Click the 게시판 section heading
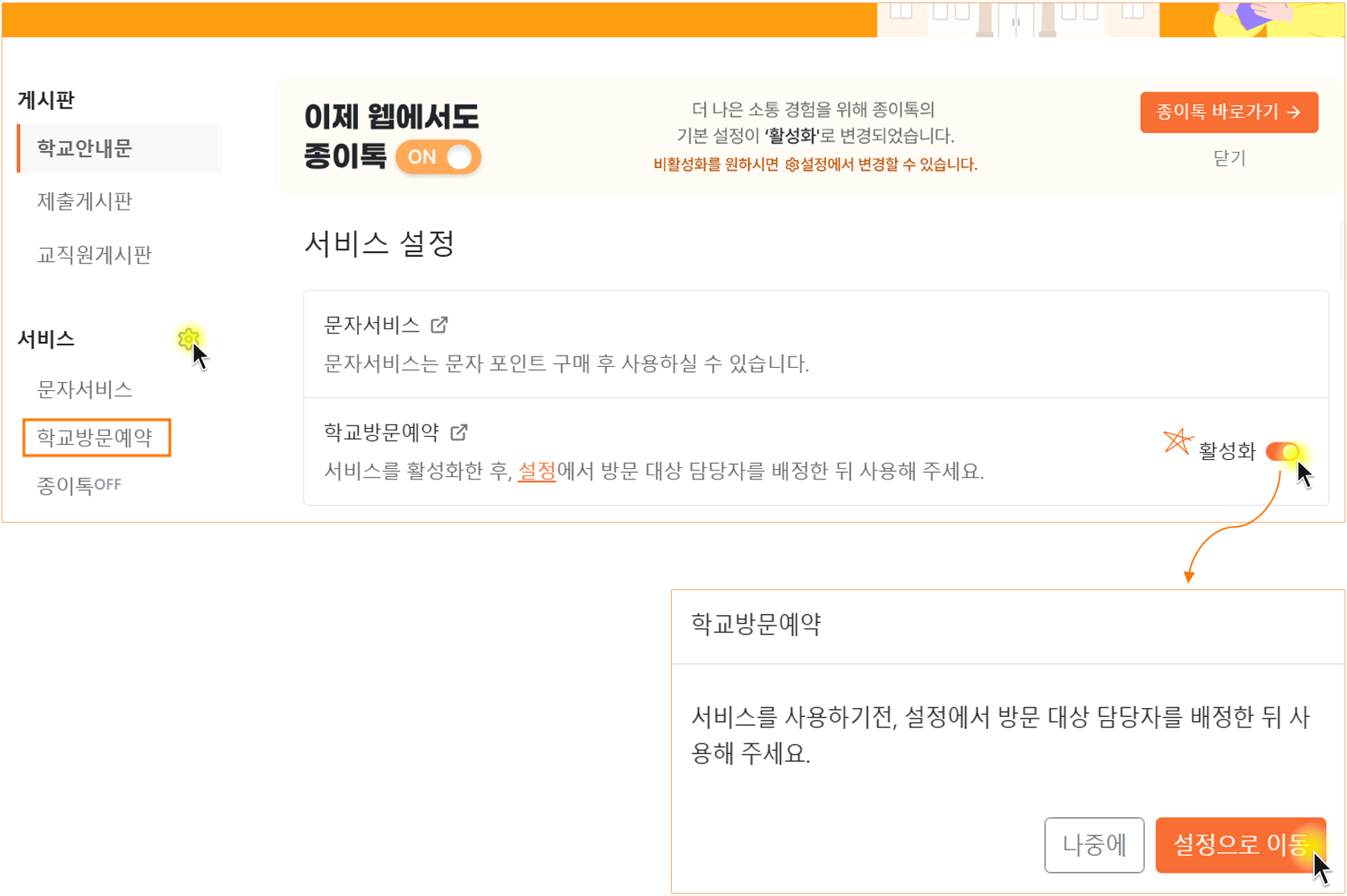This screenshot has height=896, width=1347. pyautogui.click(x=46, y=100)
